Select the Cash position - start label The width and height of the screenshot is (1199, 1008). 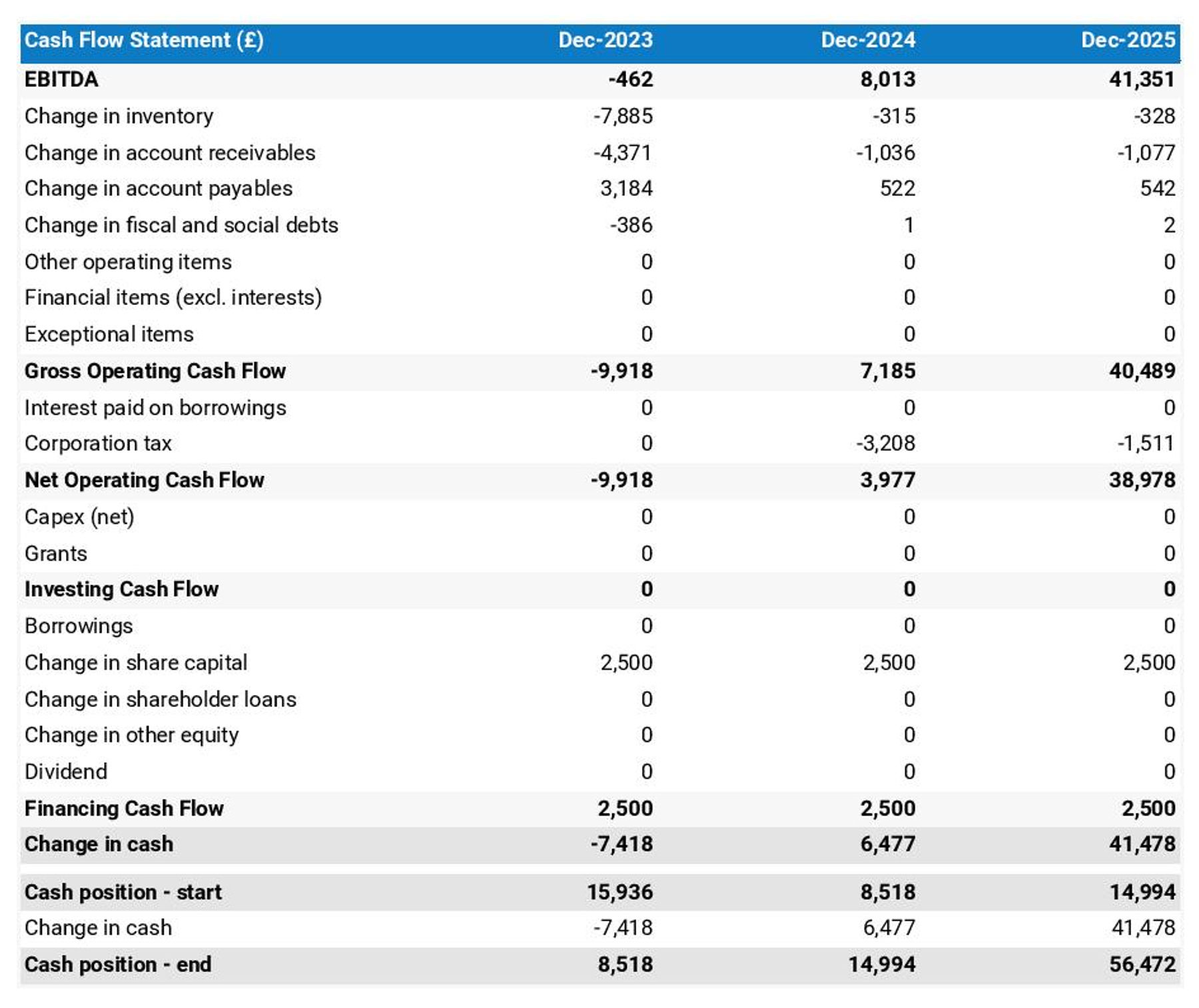(123, 891)
